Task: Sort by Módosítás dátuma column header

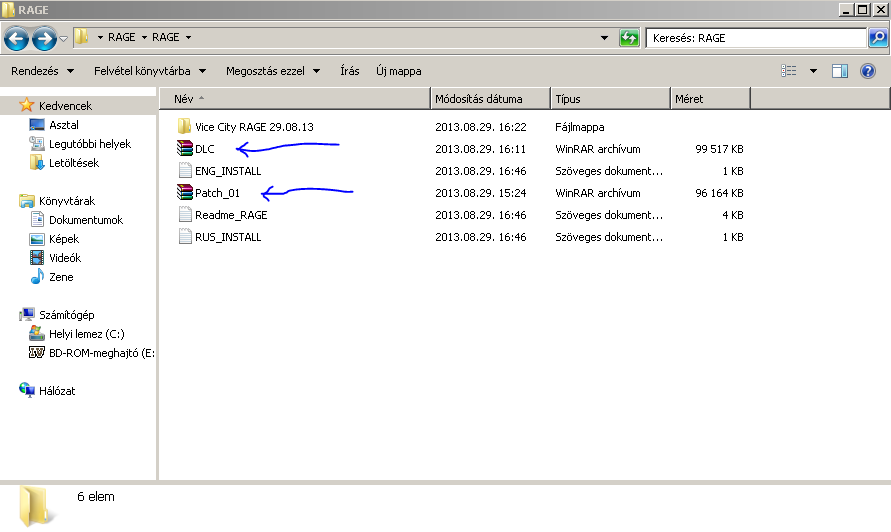Action: pos(490,99)
